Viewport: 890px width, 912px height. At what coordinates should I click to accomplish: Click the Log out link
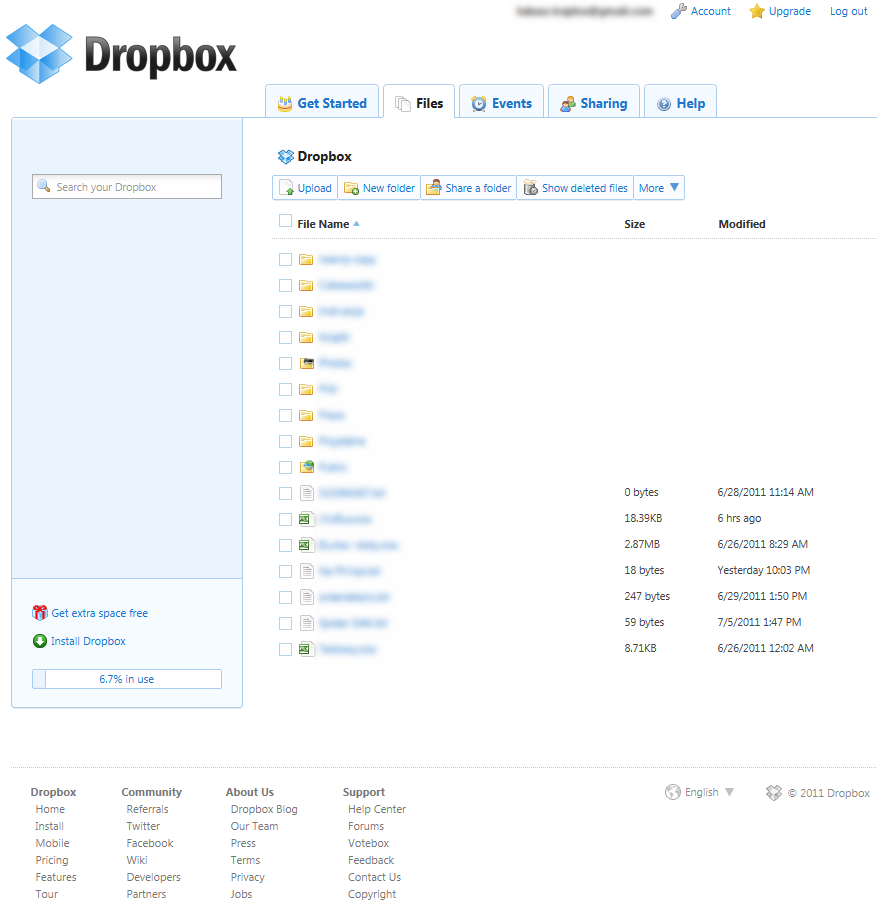848,11
